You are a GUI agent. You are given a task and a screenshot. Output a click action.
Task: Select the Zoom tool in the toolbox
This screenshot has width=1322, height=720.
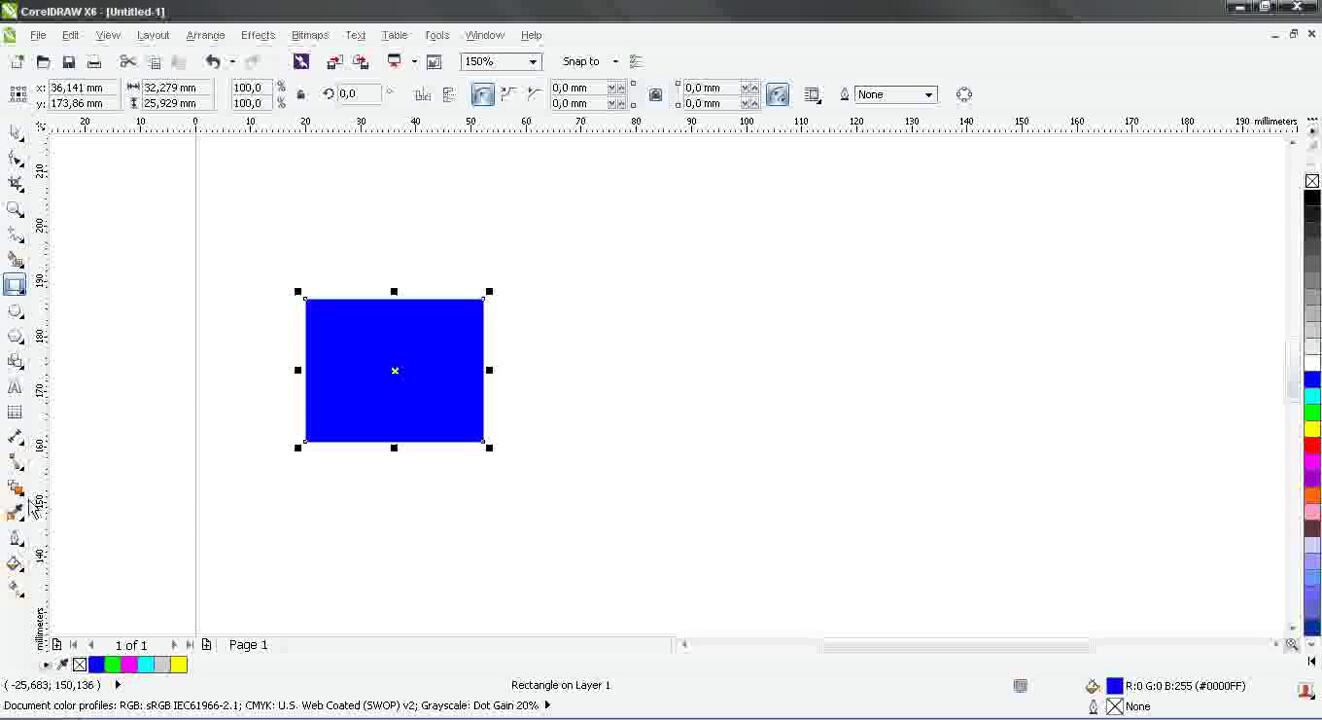click(15, 209)
